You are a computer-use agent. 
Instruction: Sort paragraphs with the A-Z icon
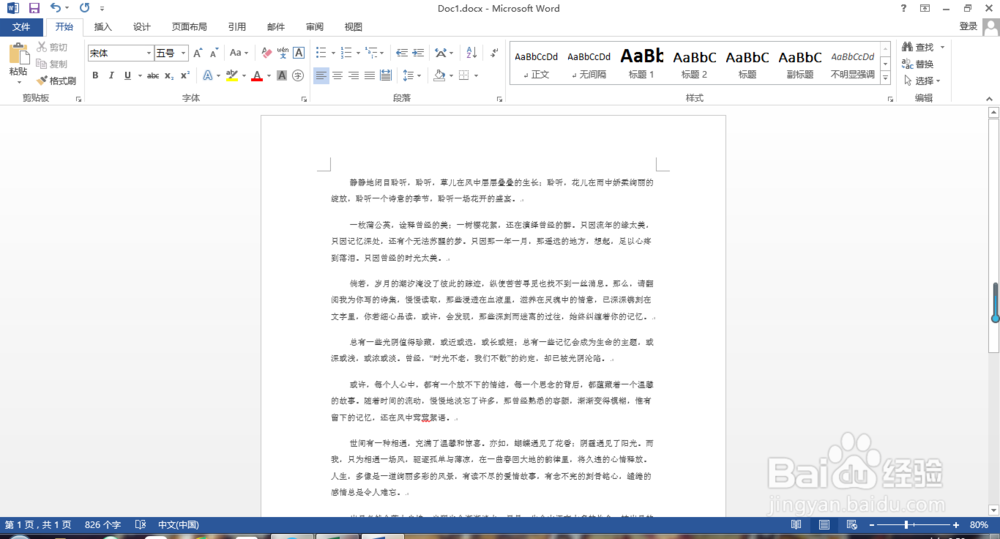[471, 53]
